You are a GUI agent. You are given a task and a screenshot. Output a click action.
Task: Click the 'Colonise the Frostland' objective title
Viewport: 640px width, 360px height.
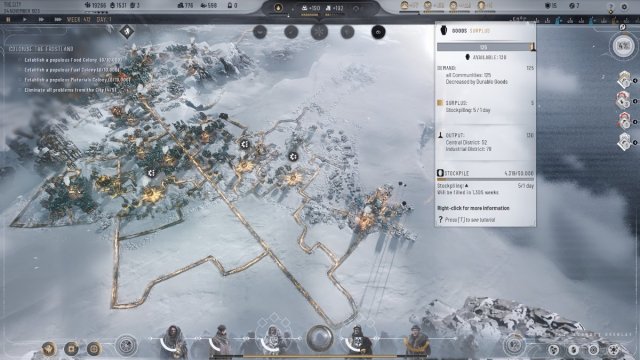coord(41,49)
